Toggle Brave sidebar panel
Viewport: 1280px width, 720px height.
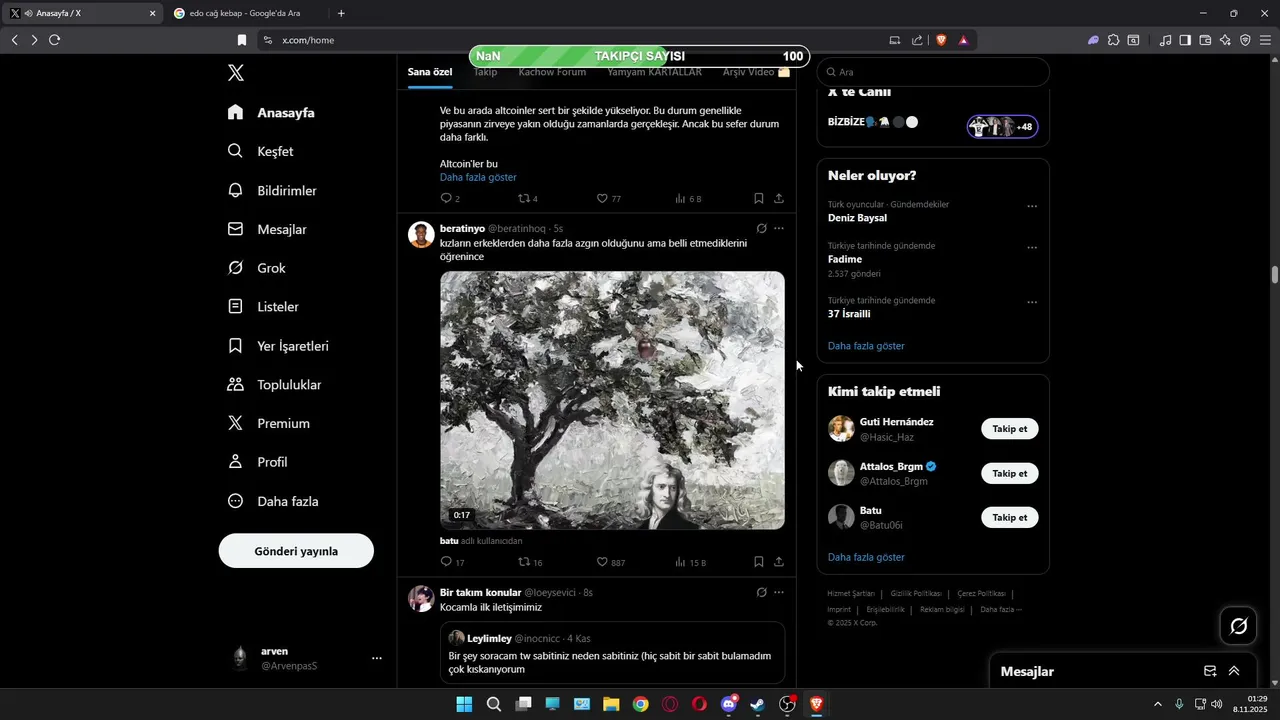point(1185,40)
